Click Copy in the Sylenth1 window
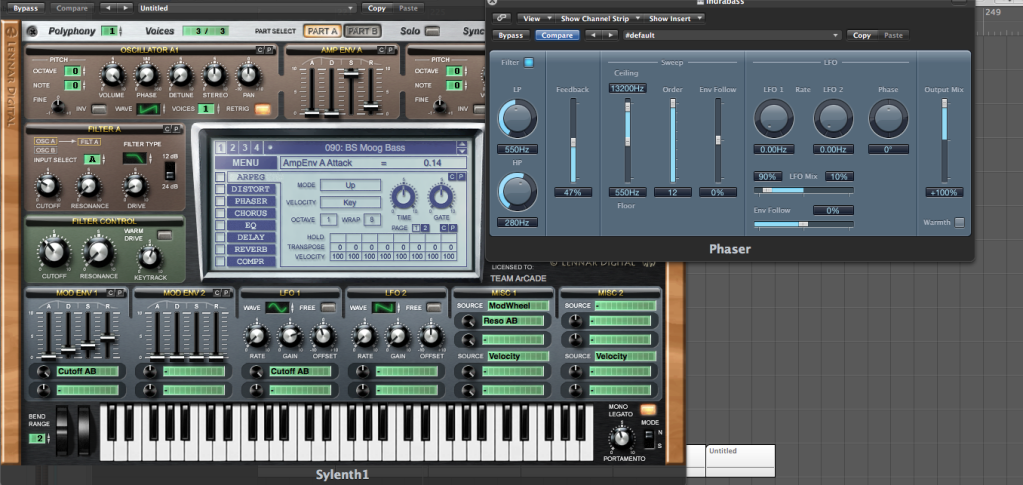This screenshot has width=1023, height=485. click(376, 8)
